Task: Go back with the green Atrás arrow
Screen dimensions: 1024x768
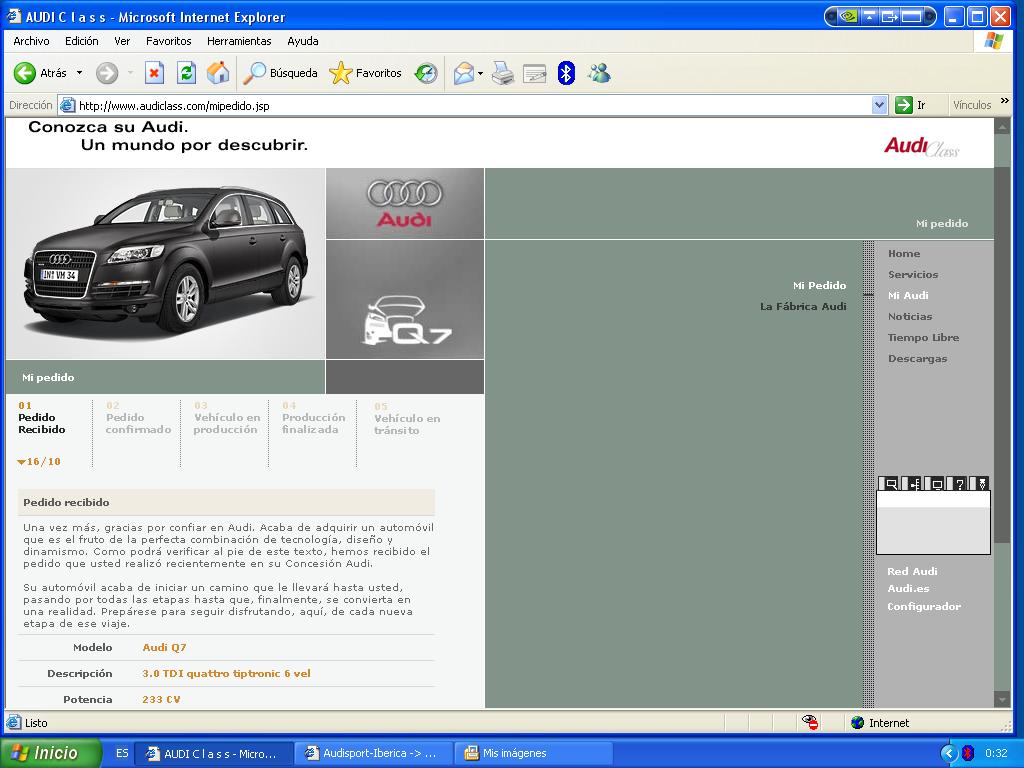Action: point(25,73)
